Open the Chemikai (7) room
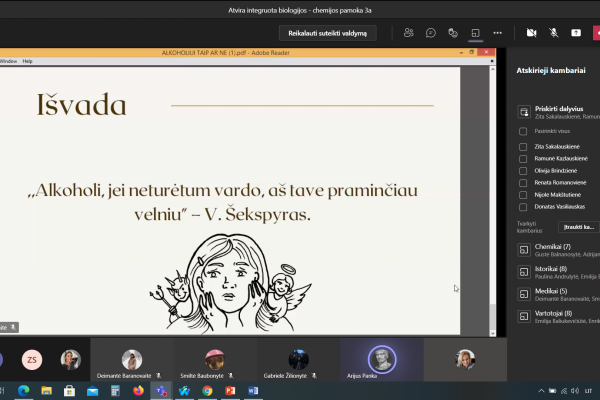Screen dimensions: 600x400 (558, 250)
